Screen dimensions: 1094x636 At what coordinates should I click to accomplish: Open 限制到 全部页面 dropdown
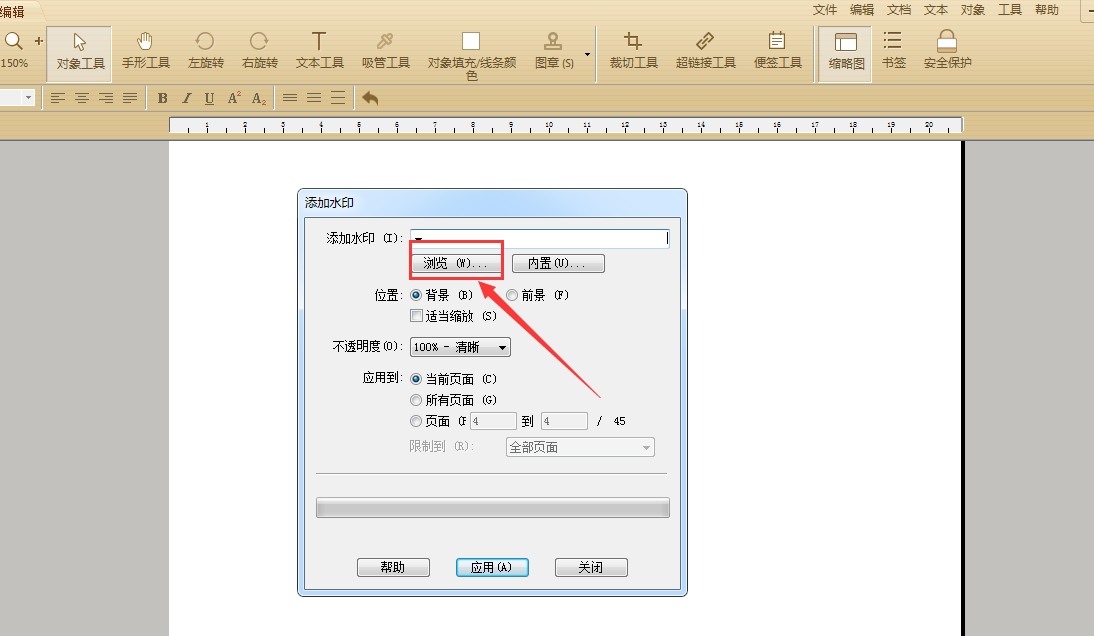coord(580,447)
